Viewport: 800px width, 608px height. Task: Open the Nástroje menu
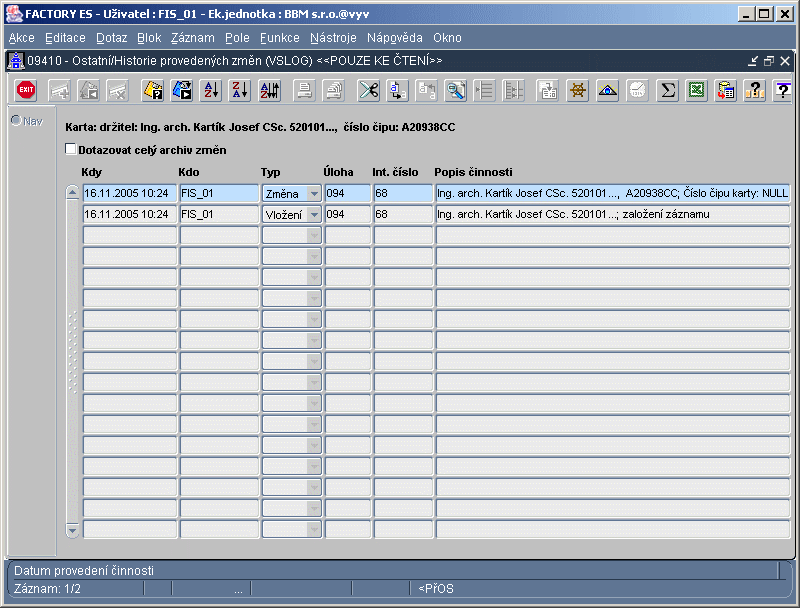click(333, 38)
